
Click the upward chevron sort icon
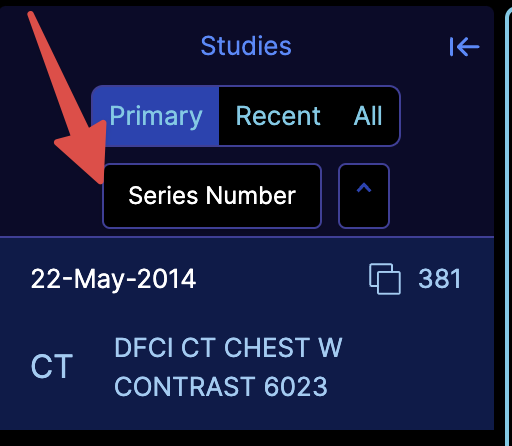364,188
